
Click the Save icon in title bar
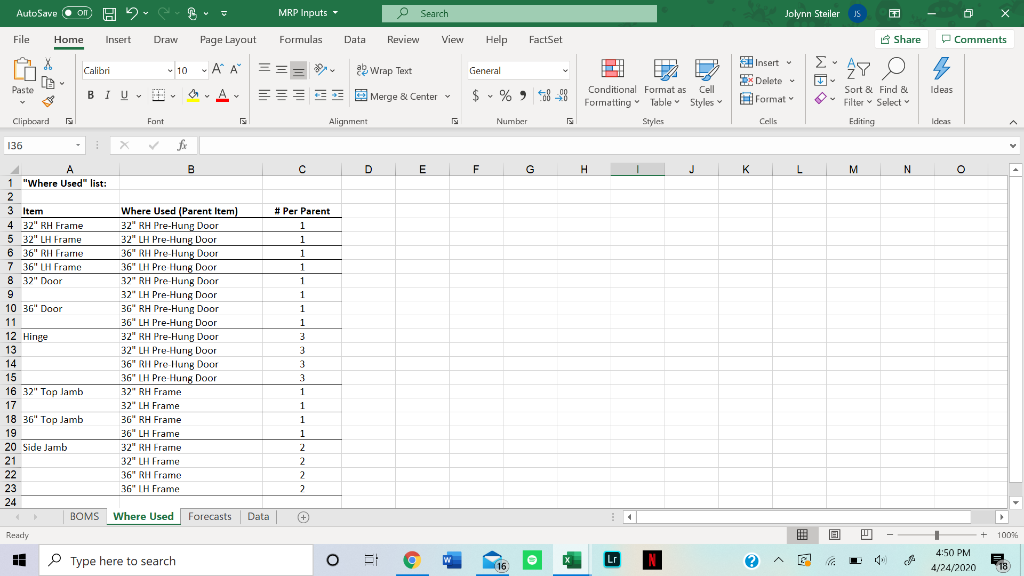[109, 13]
